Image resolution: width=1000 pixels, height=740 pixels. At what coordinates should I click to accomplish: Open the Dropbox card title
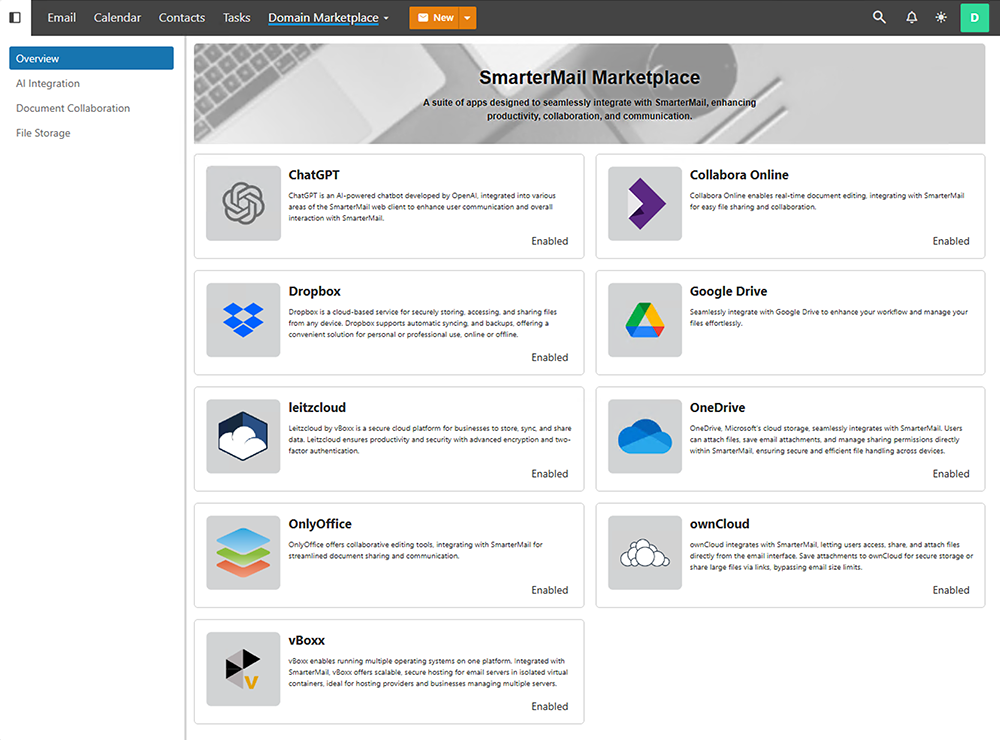click(314, 291)
